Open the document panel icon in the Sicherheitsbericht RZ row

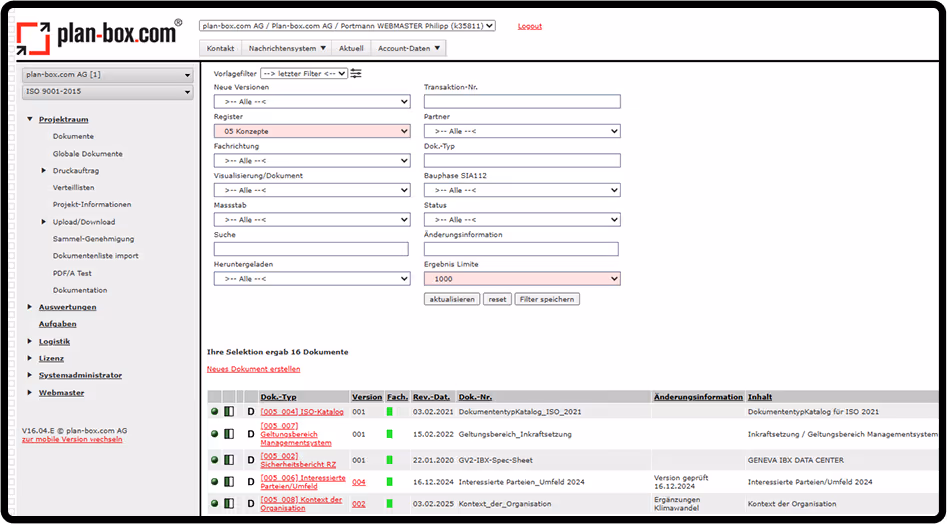(228, 460)
